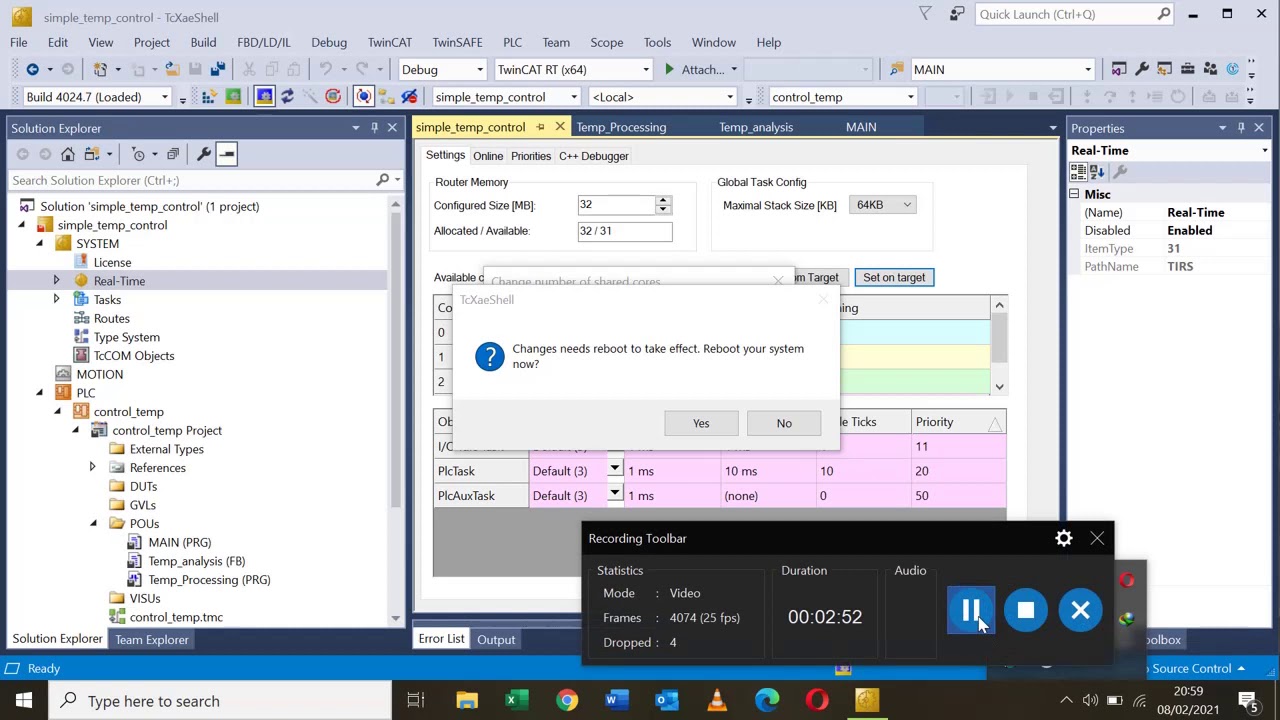Toggle the Preview Selected Items button
The height and width of the screenshot is (720, 1280).
tap(227, 154)
